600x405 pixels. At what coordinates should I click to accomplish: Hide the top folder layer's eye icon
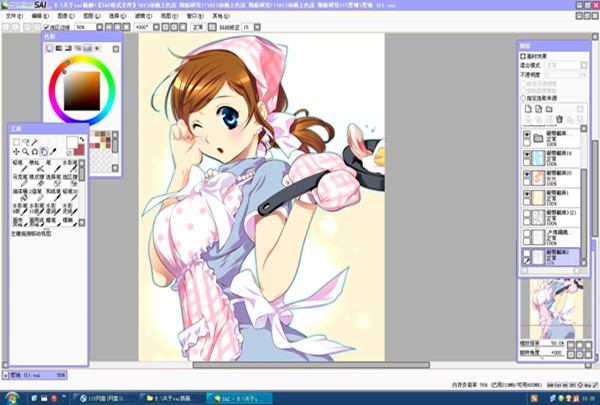(527, 134)
